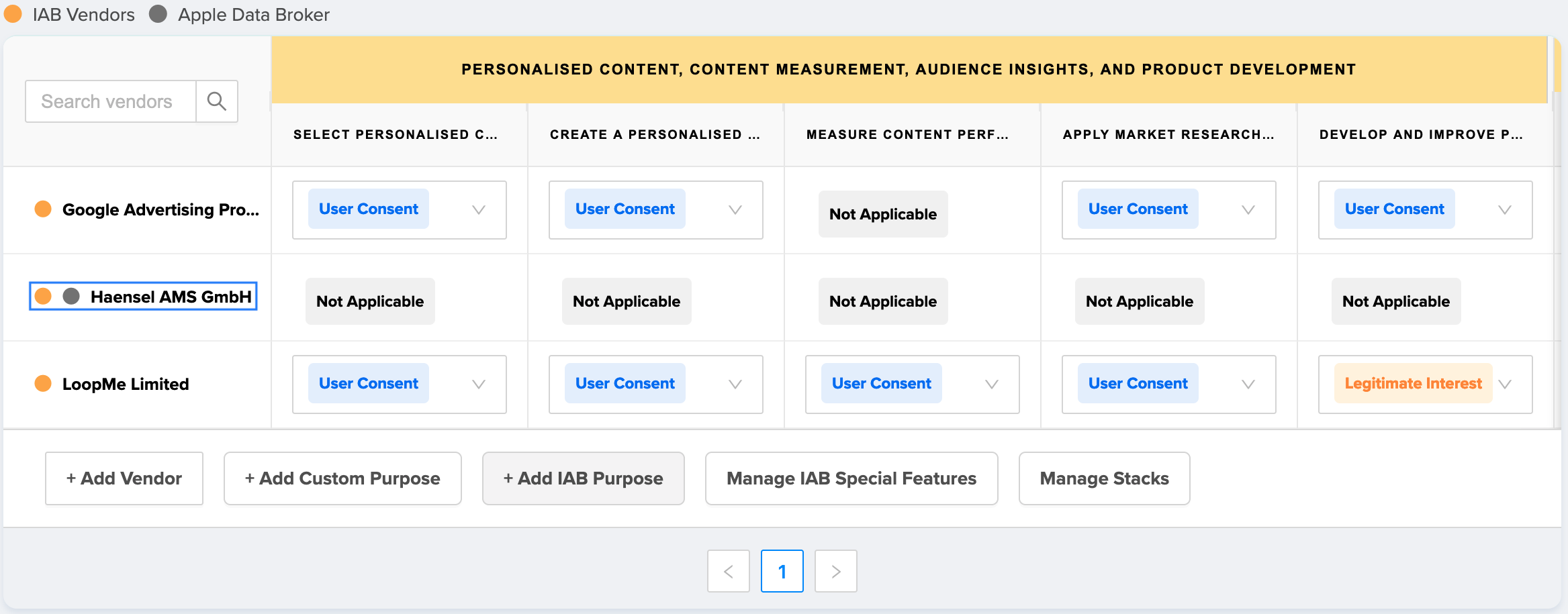This screenshot has height=614, width=1568.
Task: Click Haensel's Not Applicable Develop and Improve cell
Action: [x=1396, y=301]
